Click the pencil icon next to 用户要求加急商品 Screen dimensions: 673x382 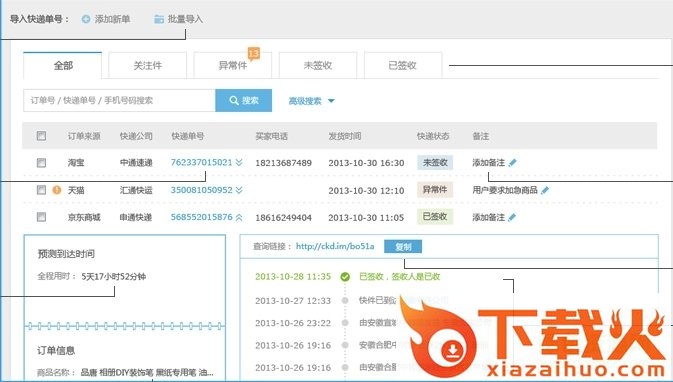[x=545, y=190]
